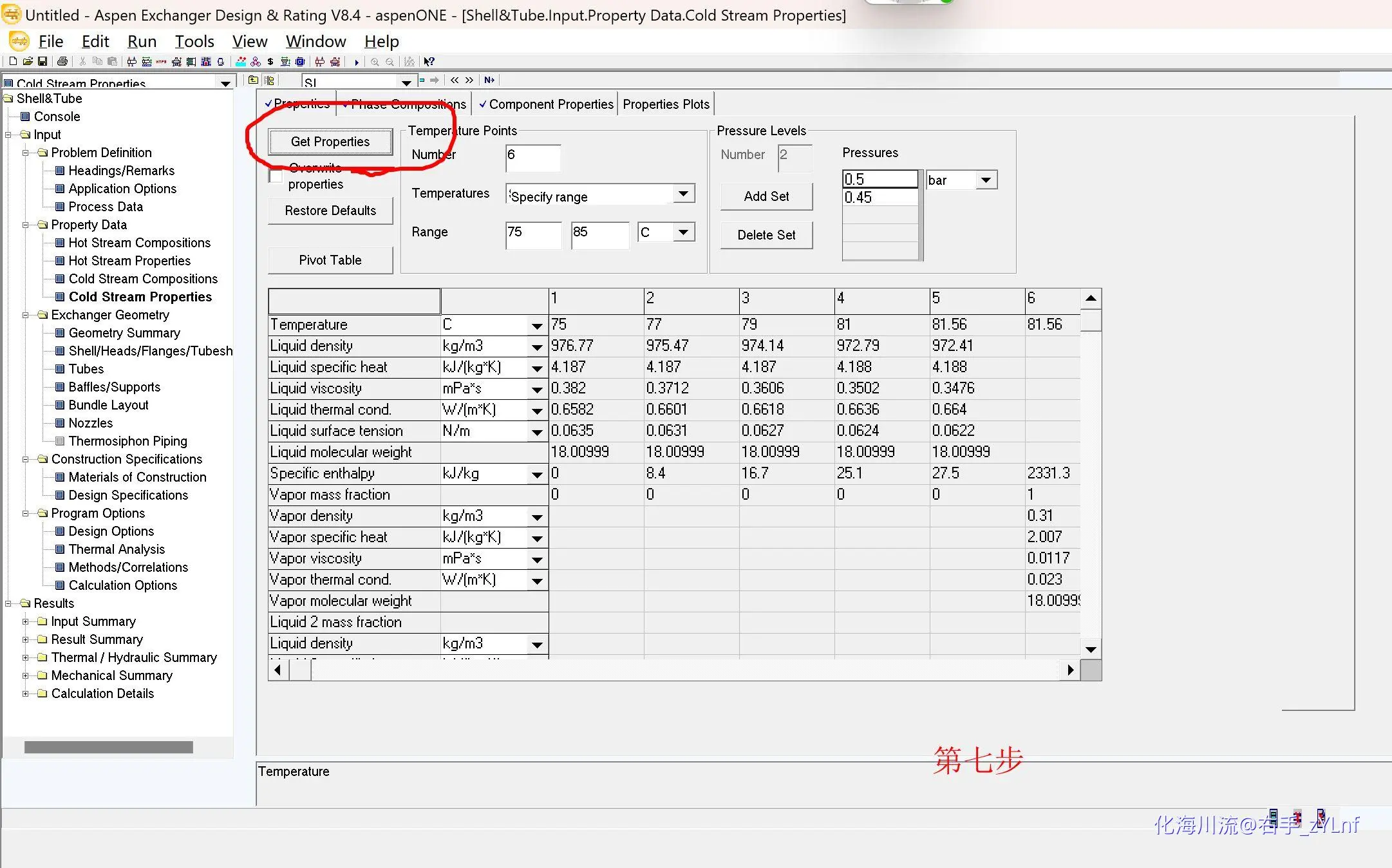The height and width of the screenshot is (868, 1392).
Task: Click the three-circles molecule toolbar icon
Action: (256, 61)
